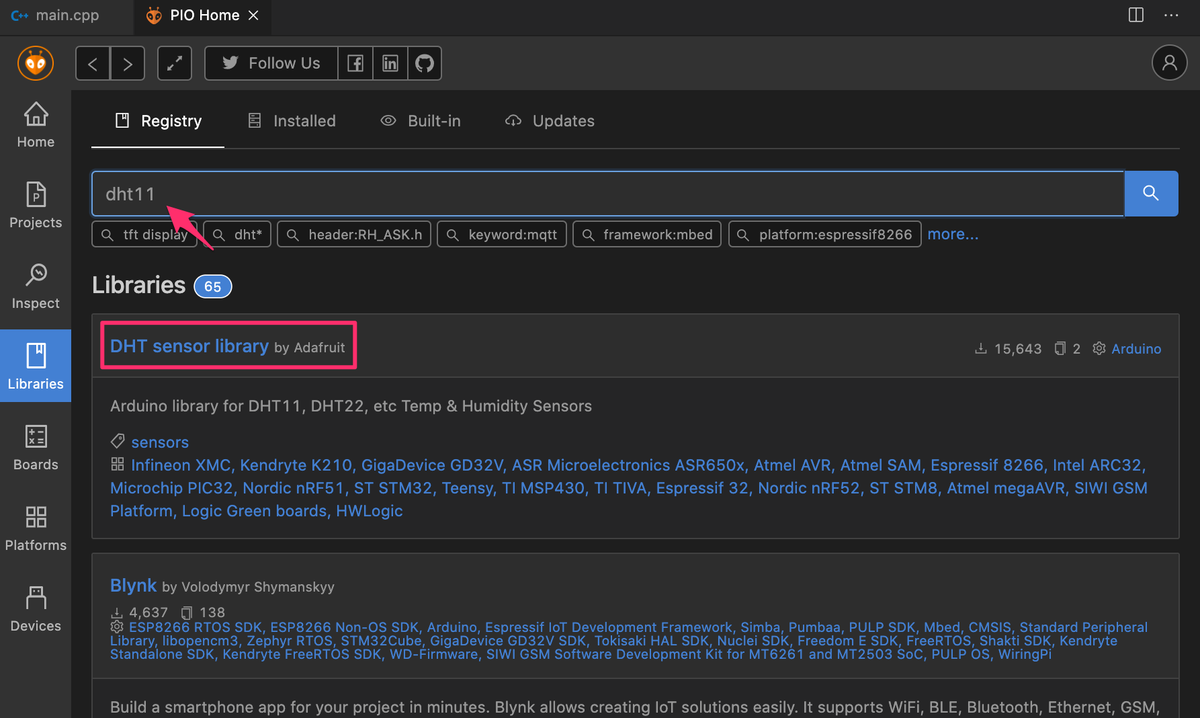Open Boards in the sidebar
Screen dimensions: 1200x718
35,448
